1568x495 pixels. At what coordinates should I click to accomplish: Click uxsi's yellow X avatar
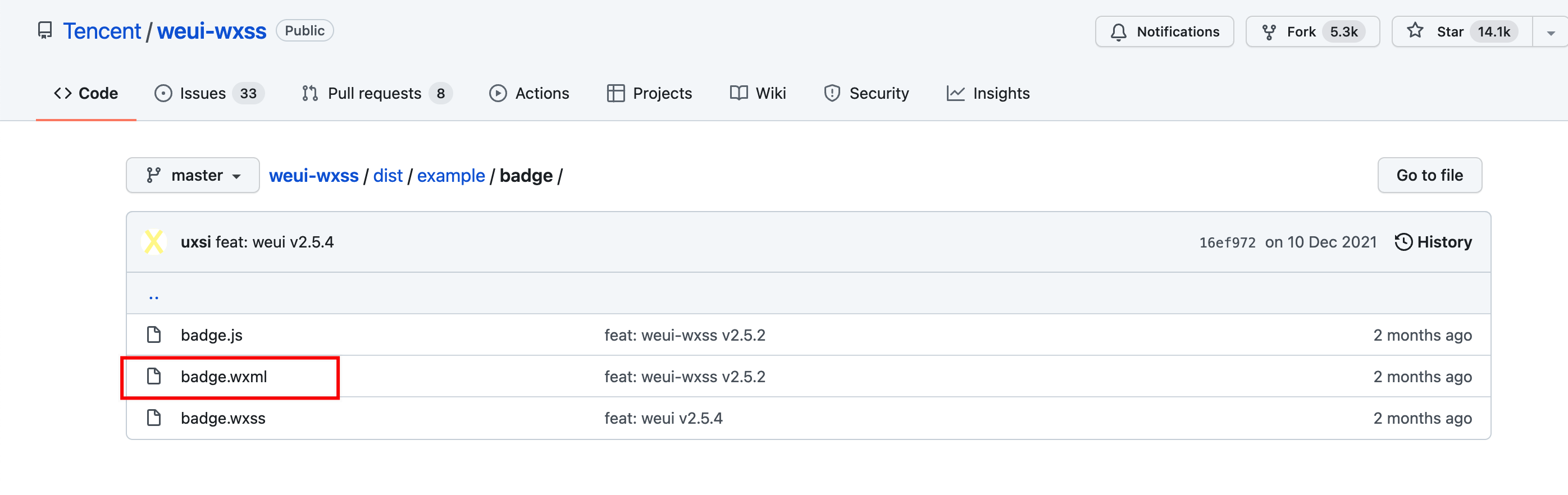click(x=154, y=241)
